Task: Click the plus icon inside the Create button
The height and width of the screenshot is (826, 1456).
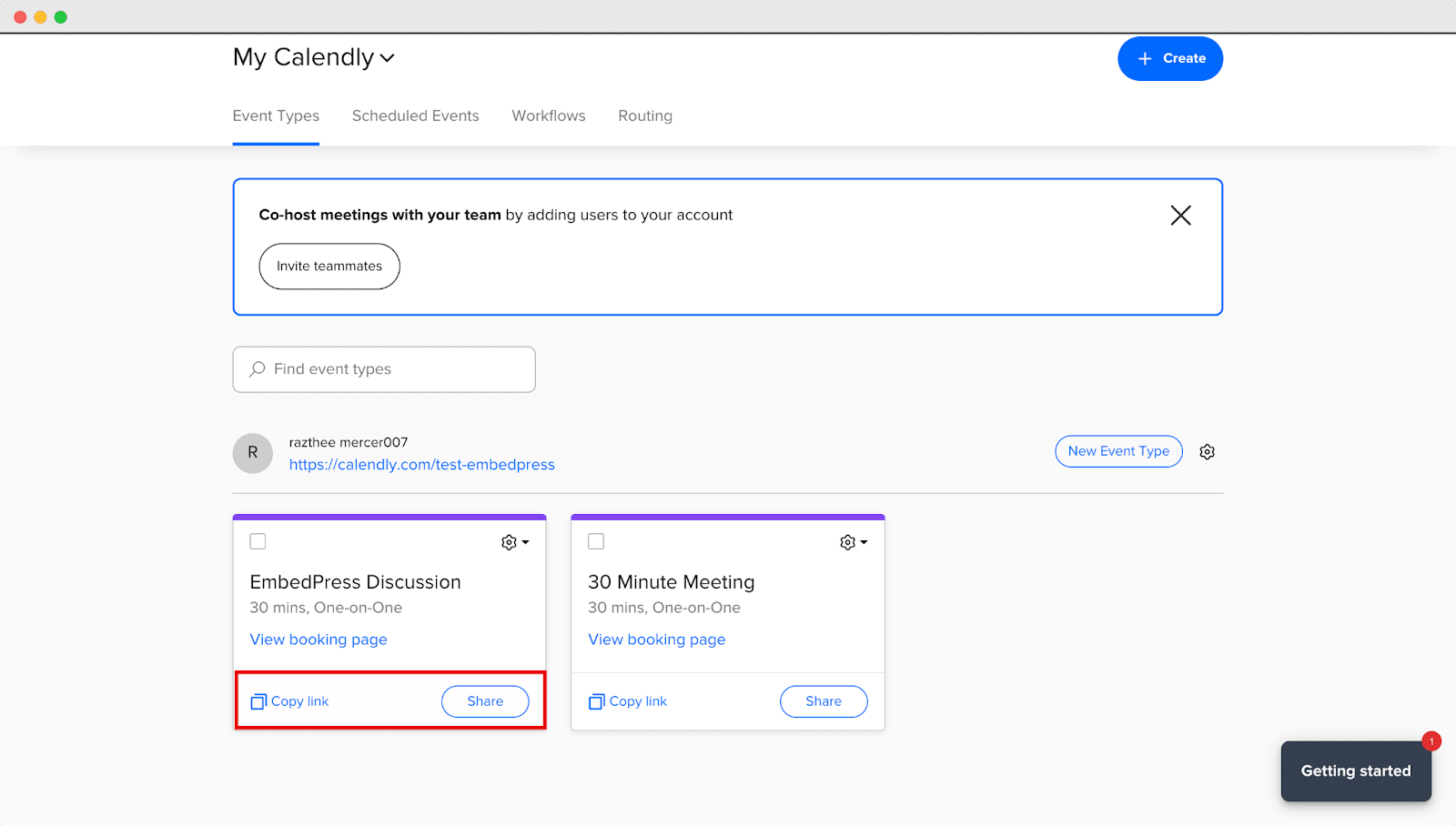Action: click(1144, 58)
